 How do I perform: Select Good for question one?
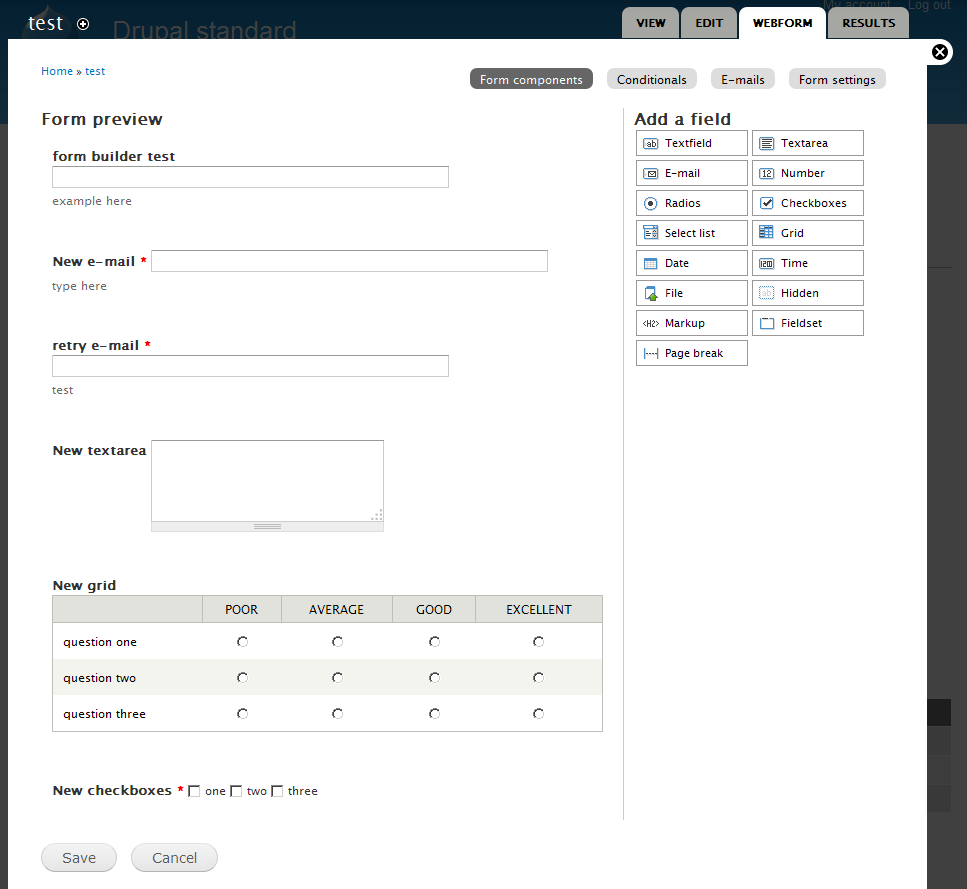(x=434, y=642)
